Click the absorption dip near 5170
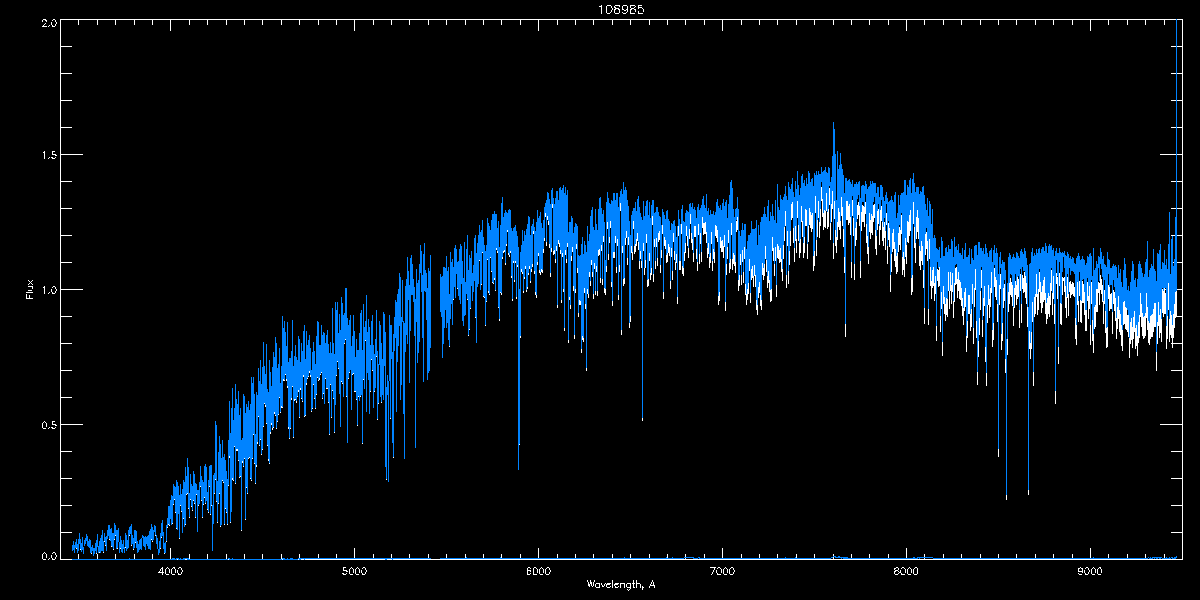This screenshot has height=600, width=1200. [387, 478]
